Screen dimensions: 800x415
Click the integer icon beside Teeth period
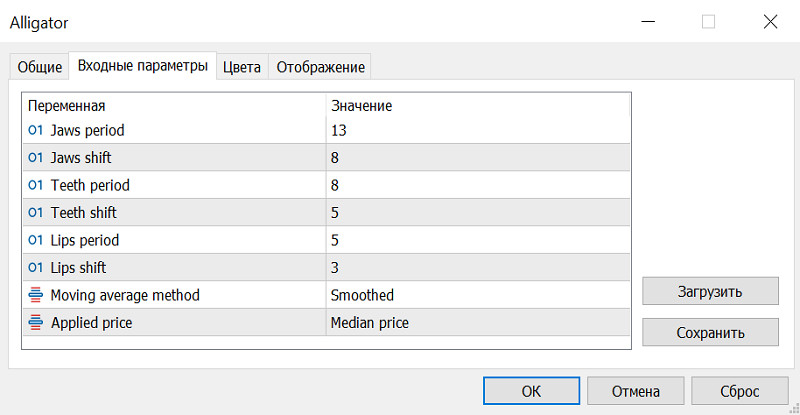point(35,185)
